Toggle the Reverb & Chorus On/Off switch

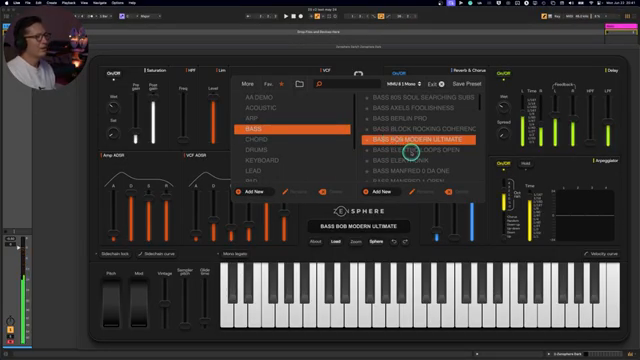click(x=399, y=73)
